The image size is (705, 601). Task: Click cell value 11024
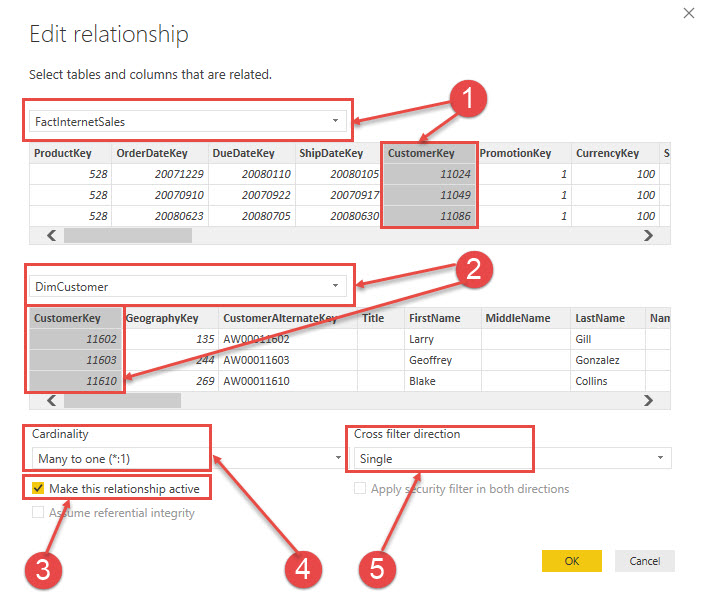455,174
